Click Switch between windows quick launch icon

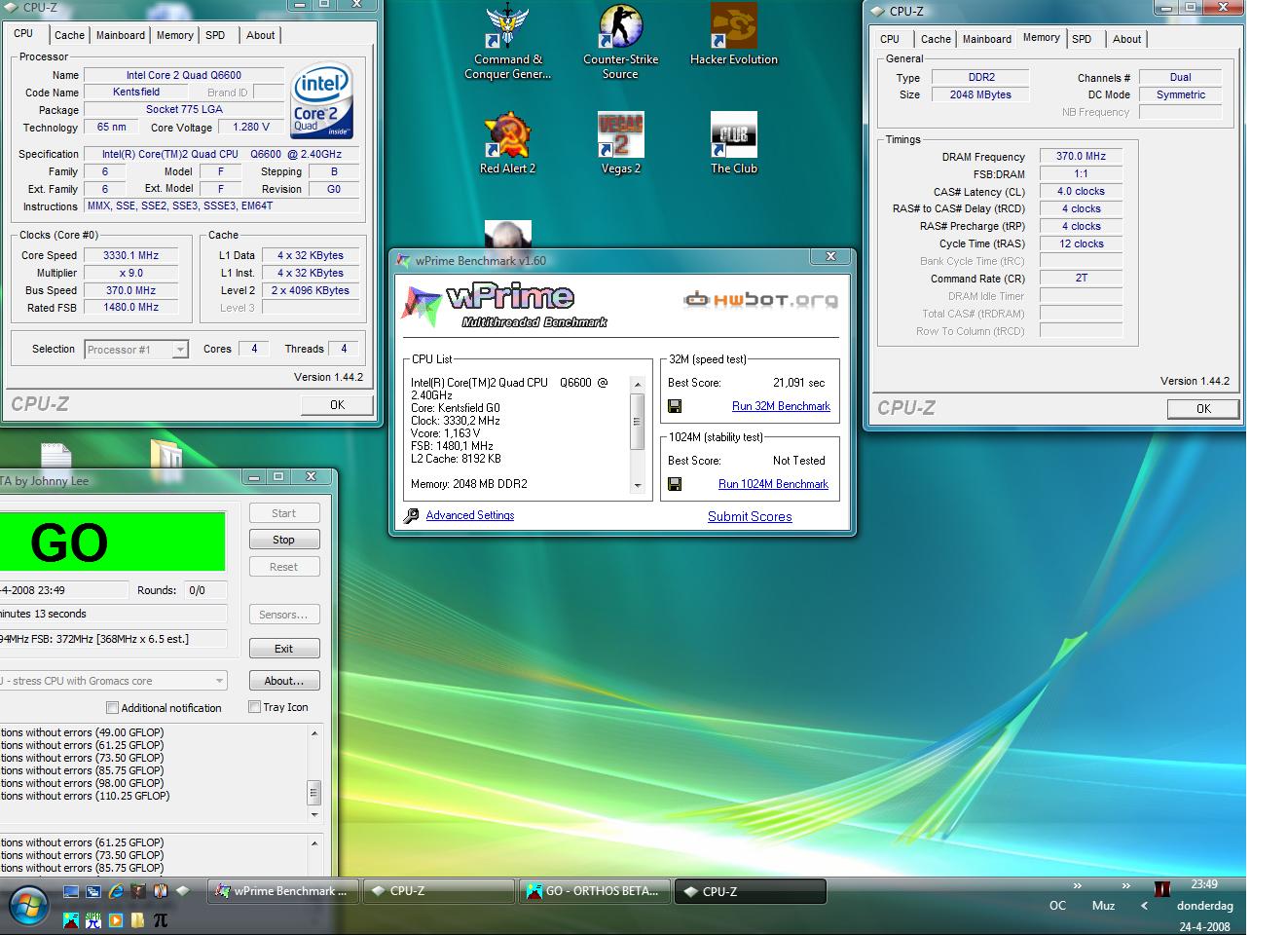click(93, 891)
